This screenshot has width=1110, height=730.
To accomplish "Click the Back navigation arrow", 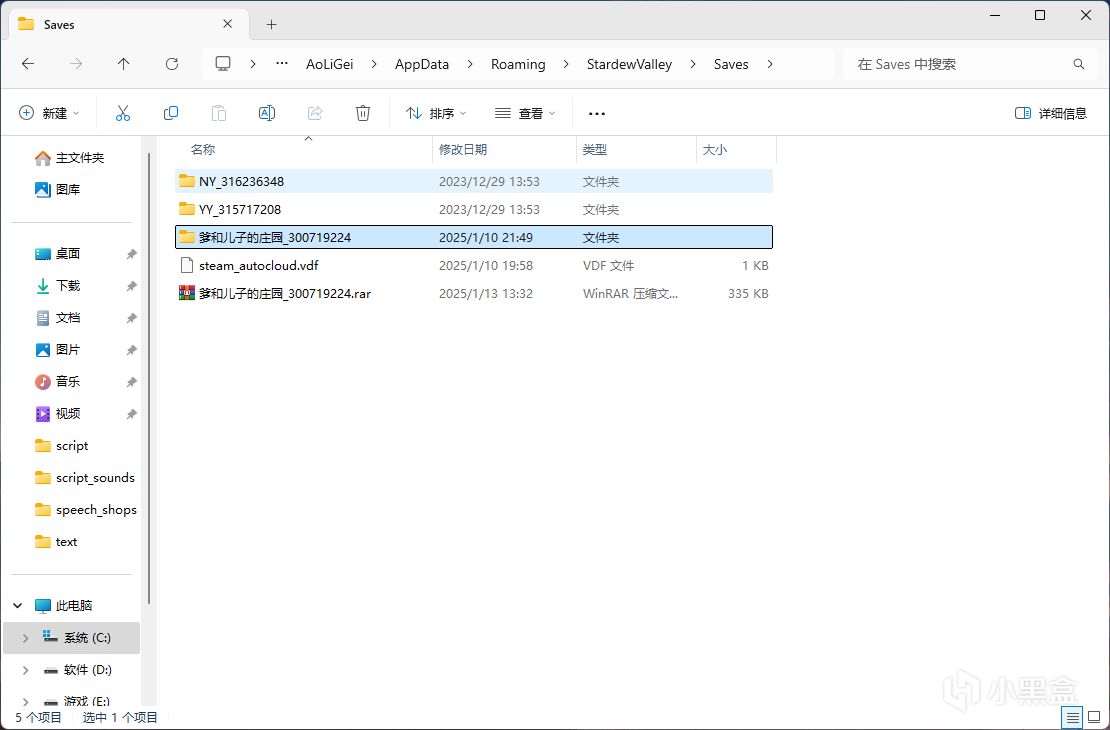I will [x=28, y=64].
